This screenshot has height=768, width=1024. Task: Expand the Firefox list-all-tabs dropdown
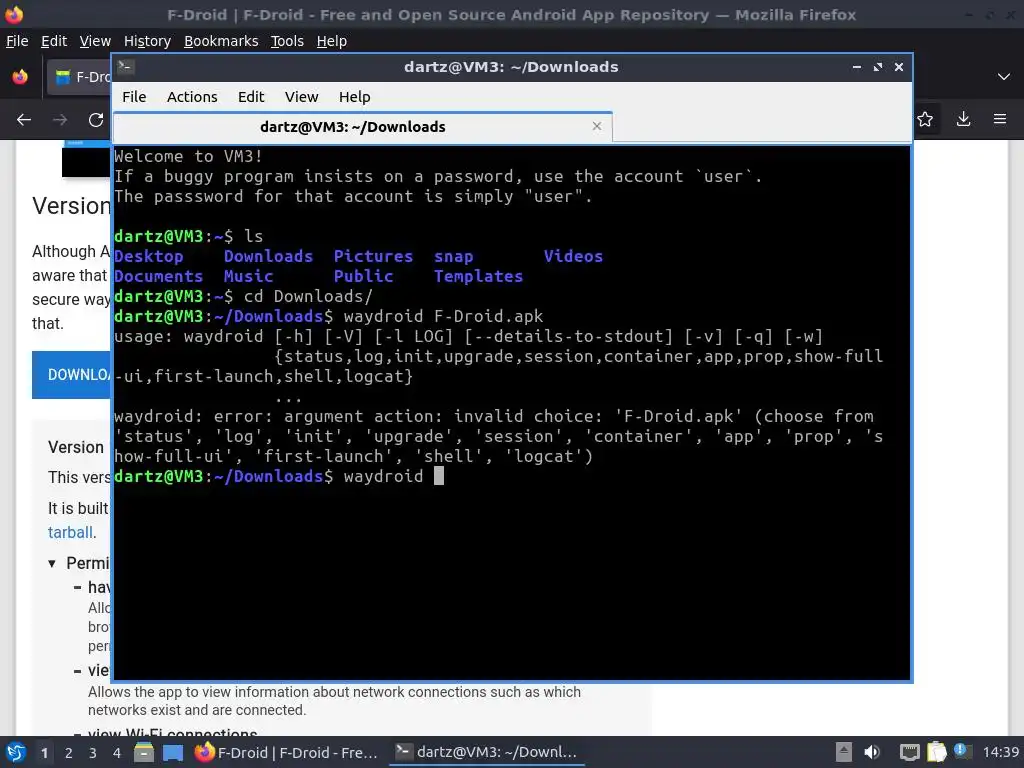point(1004,77)
